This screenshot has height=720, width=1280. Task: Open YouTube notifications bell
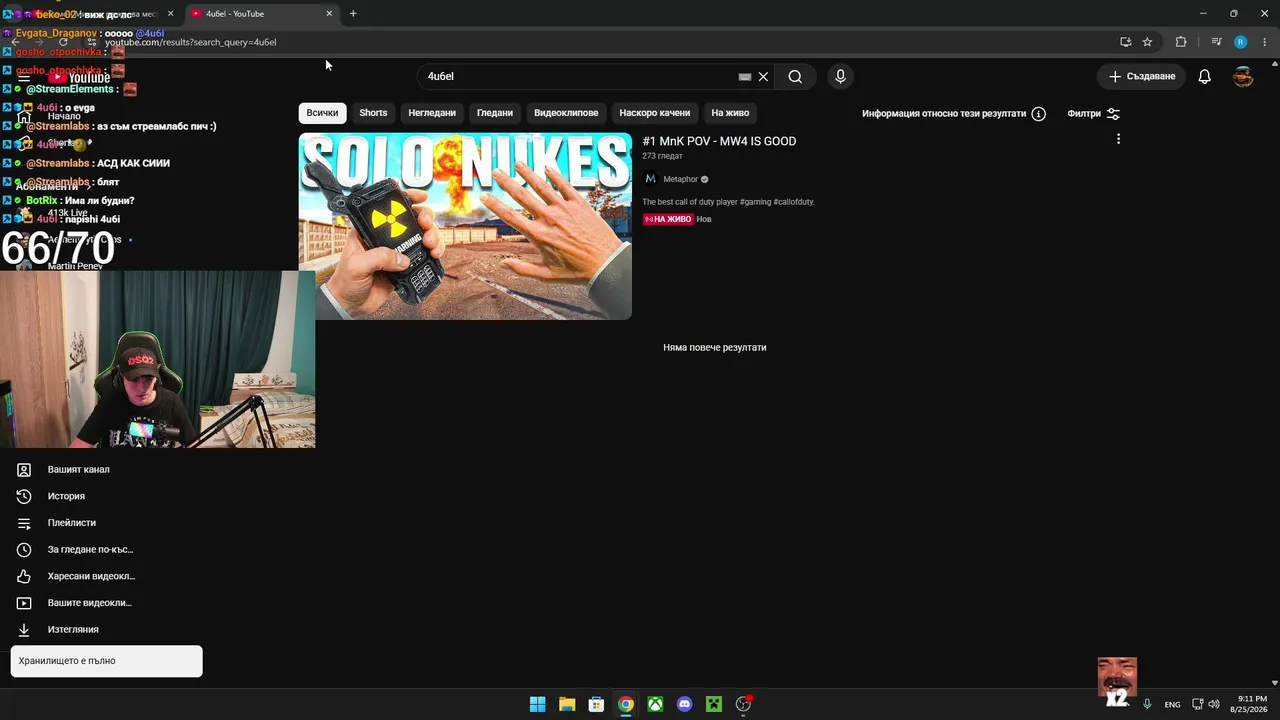tap(1205, 76)
